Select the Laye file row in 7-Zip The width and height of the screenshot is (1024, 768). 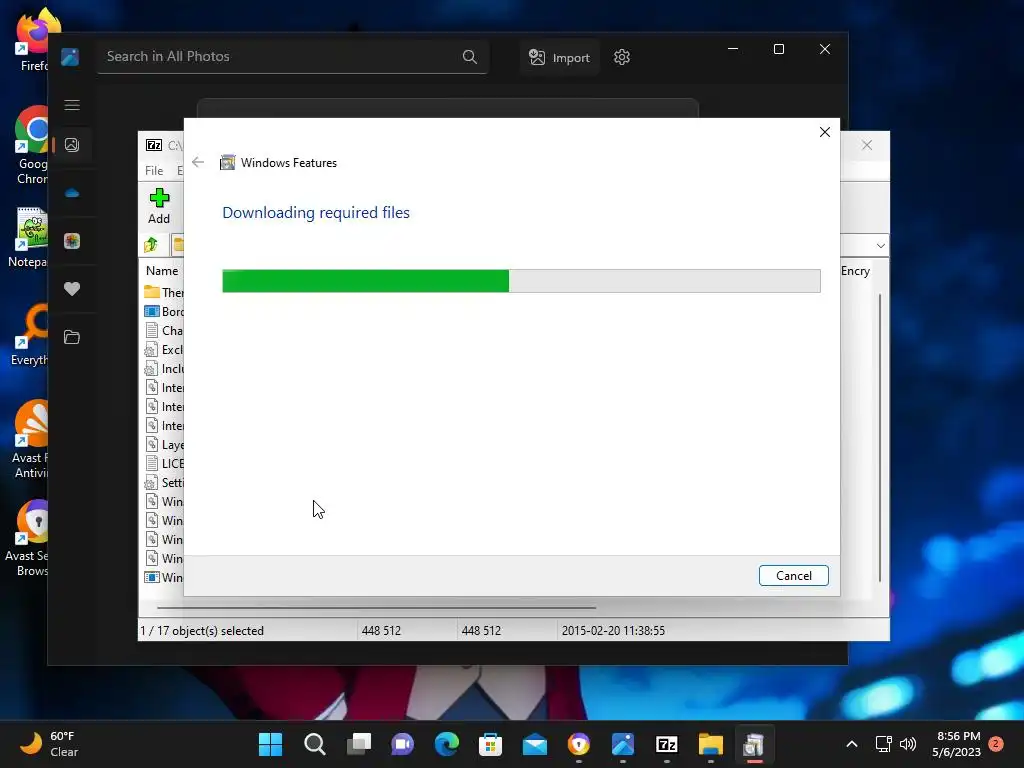pos(163,445)
